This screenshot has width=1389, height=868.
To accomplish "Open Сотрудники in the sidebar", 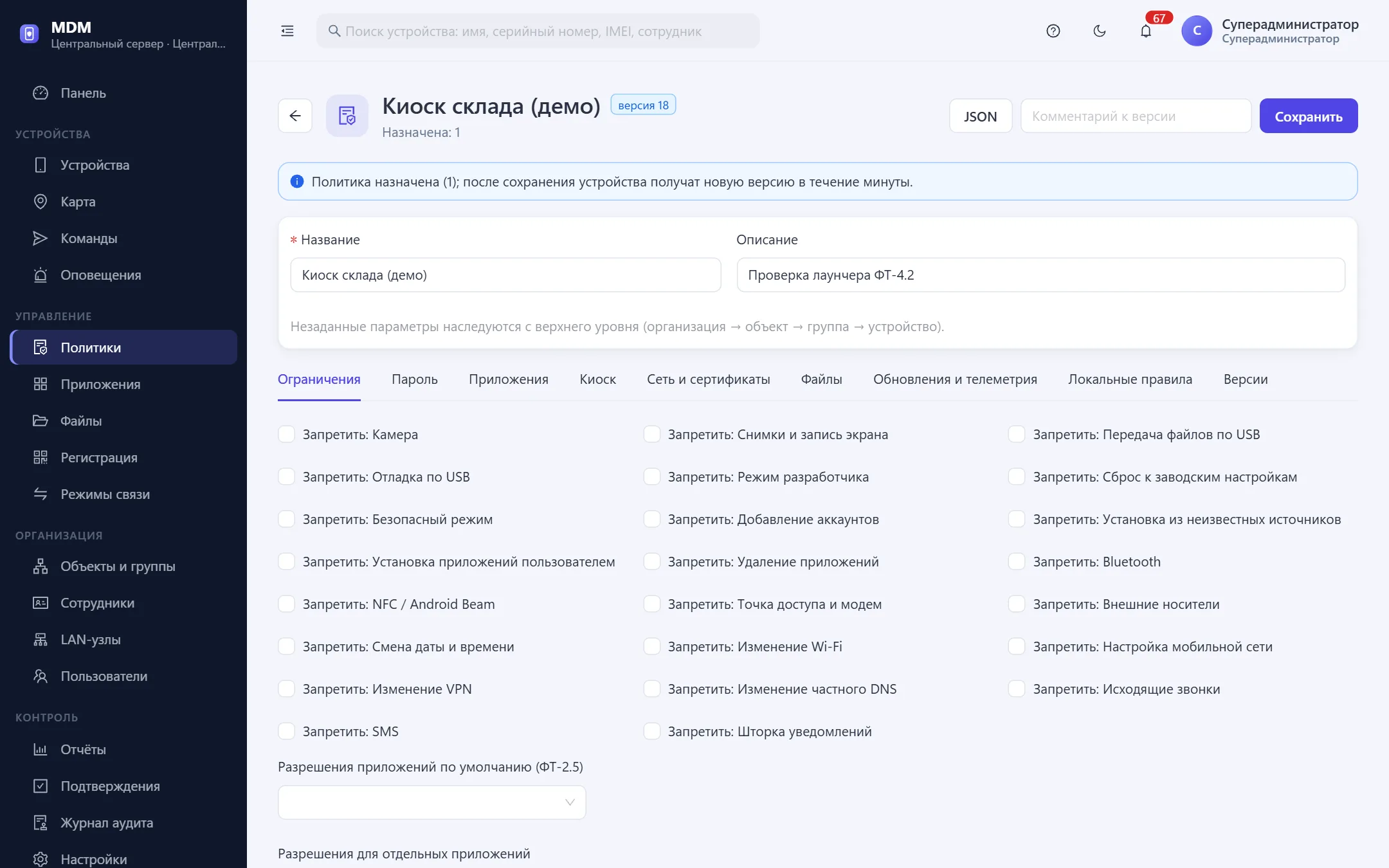I will [123, 603].
